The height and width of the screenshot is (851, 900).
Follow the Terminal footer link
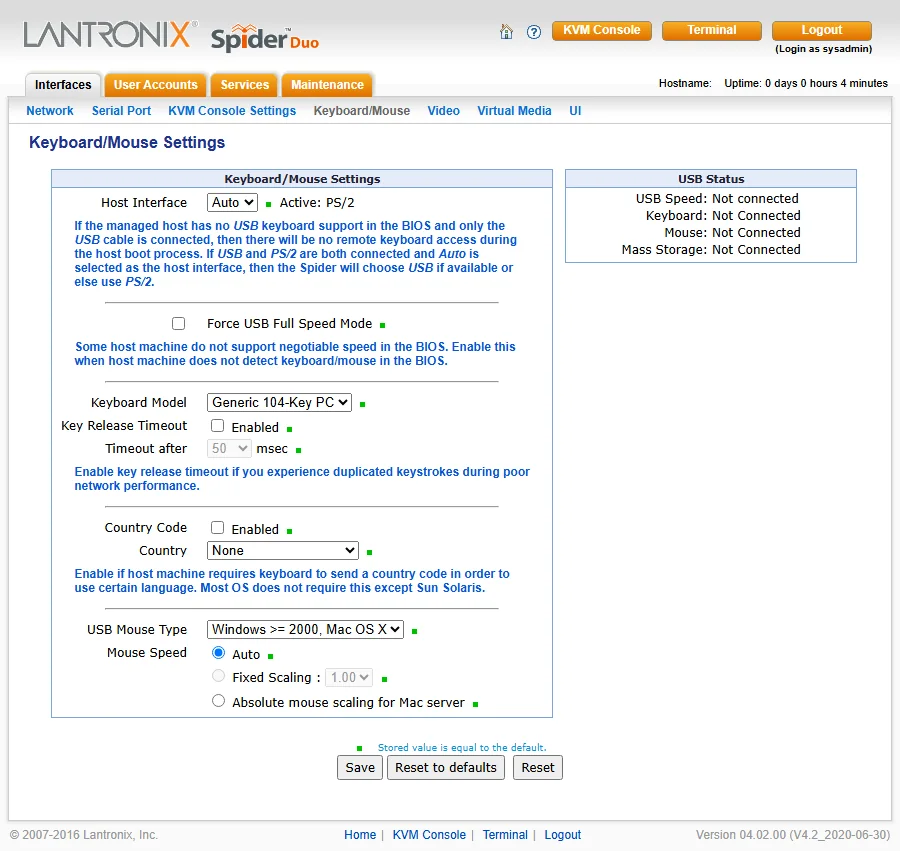(505, 835)
